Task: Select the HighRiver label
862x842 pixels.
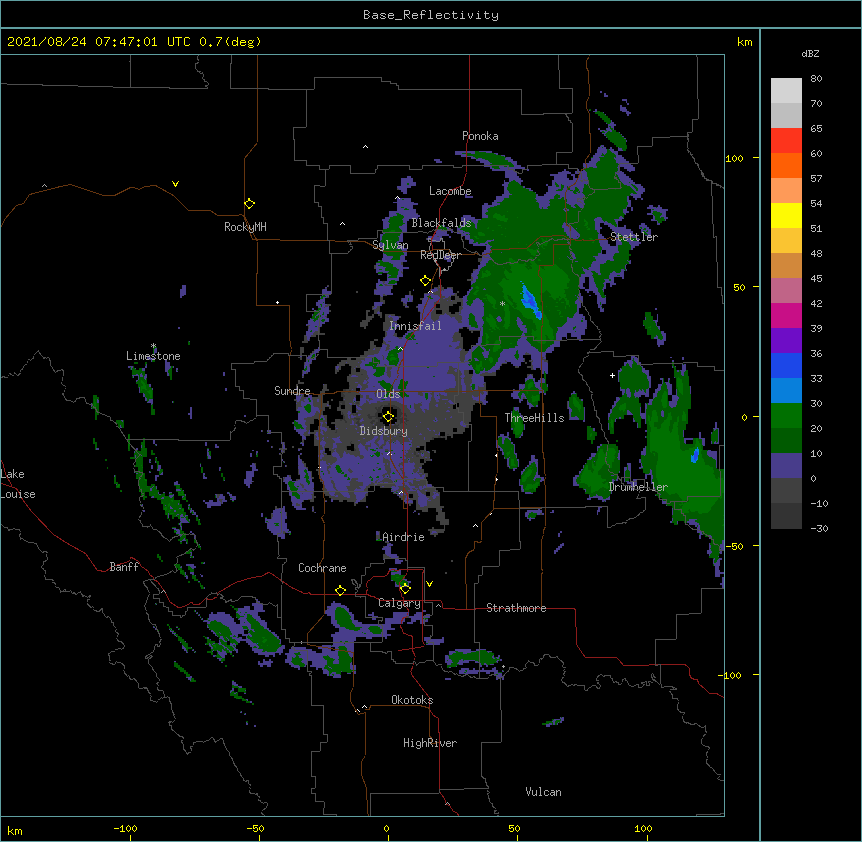Action: click(430, 743)
